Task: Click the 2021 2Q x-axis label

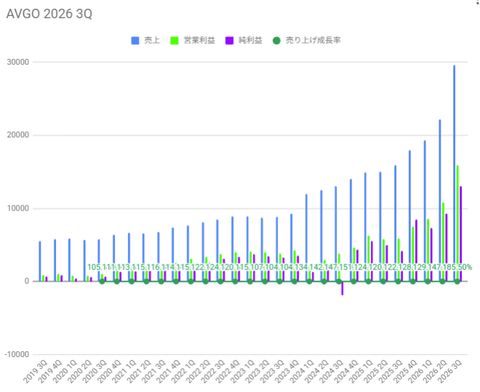Action: pos(140,371)
